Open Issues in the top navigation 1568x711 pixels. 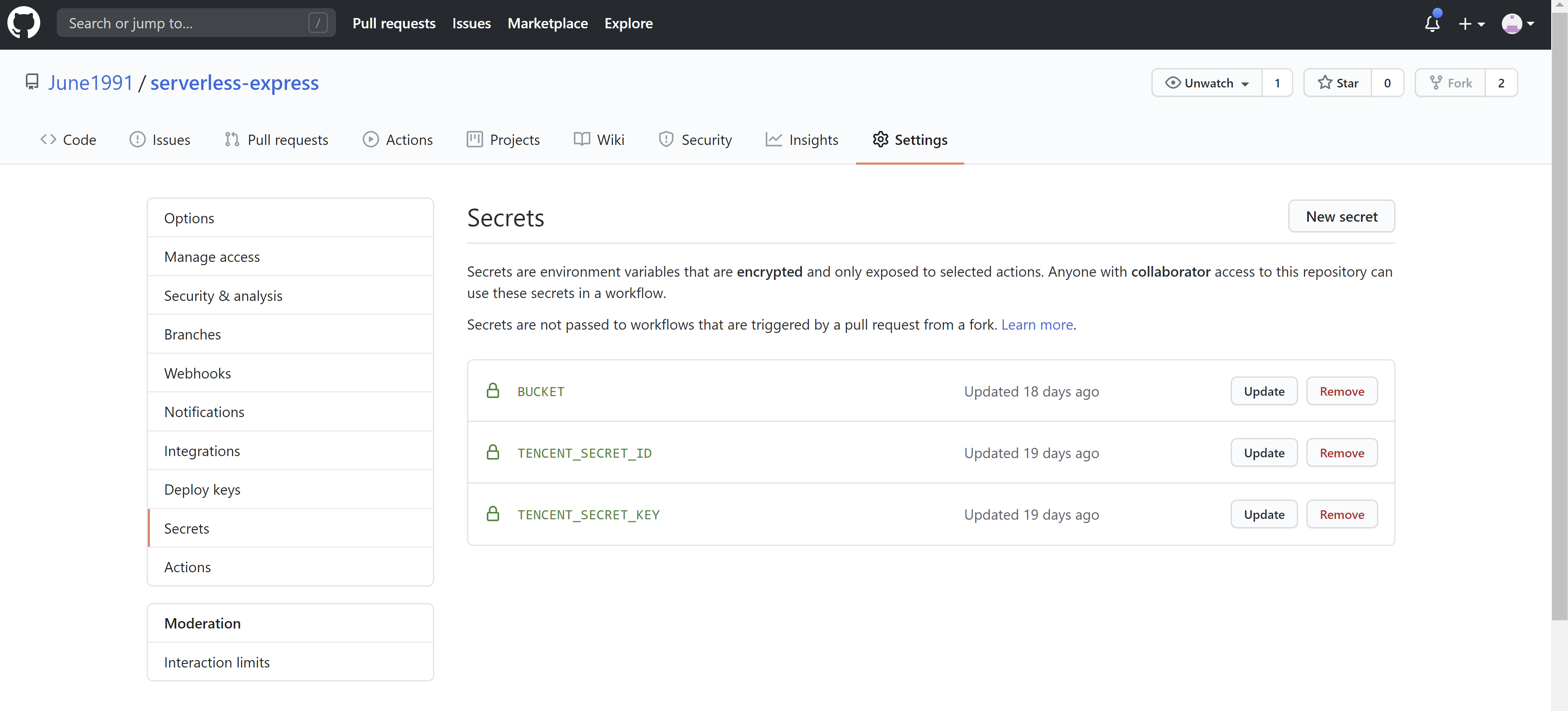471,23
